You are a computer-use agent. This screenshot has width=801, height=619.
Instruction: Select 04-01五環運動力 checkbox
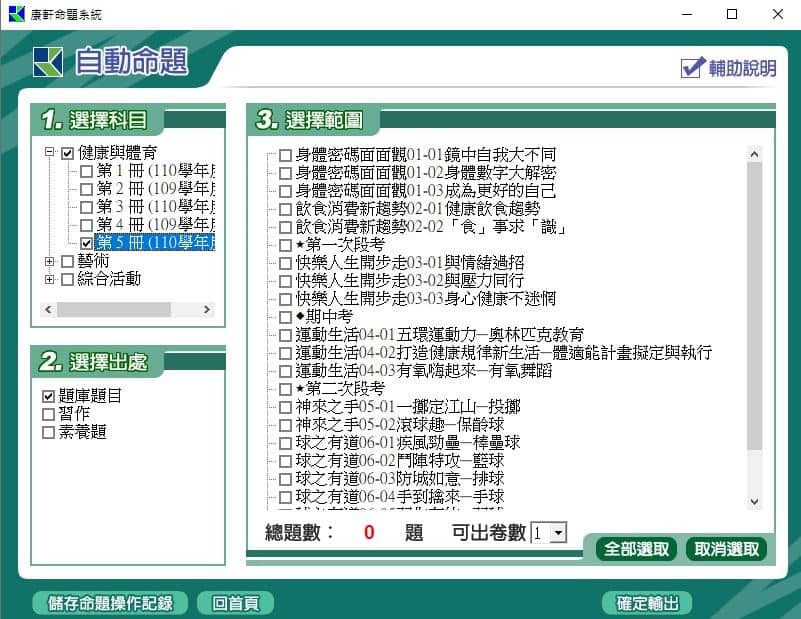click(x=286, y=336)
